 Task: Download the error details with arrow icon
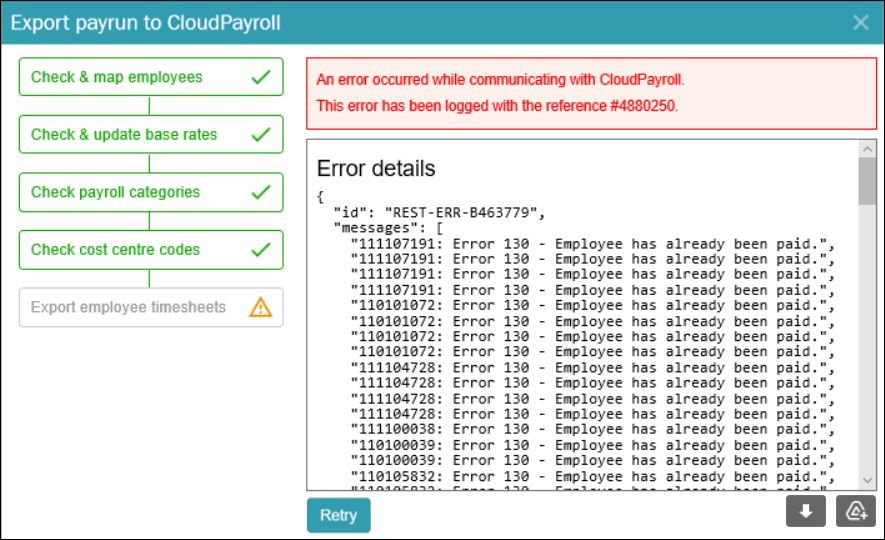pos(805,511)
